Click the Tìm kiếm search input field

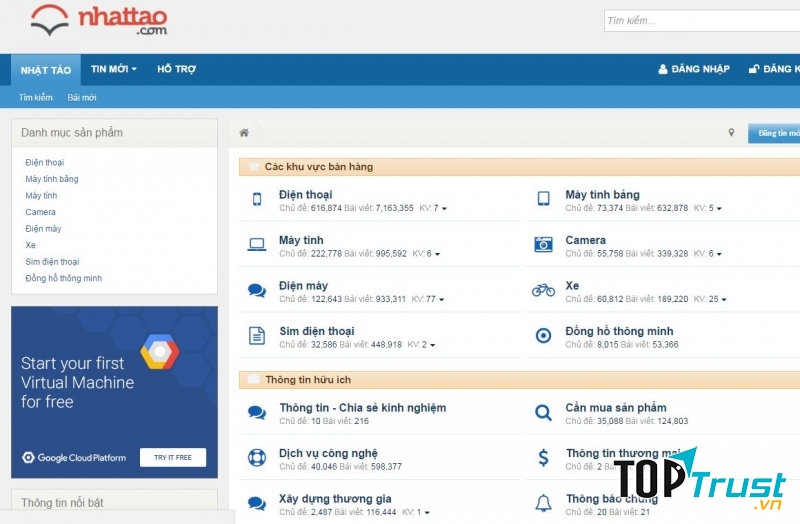(x=700, y=20)
